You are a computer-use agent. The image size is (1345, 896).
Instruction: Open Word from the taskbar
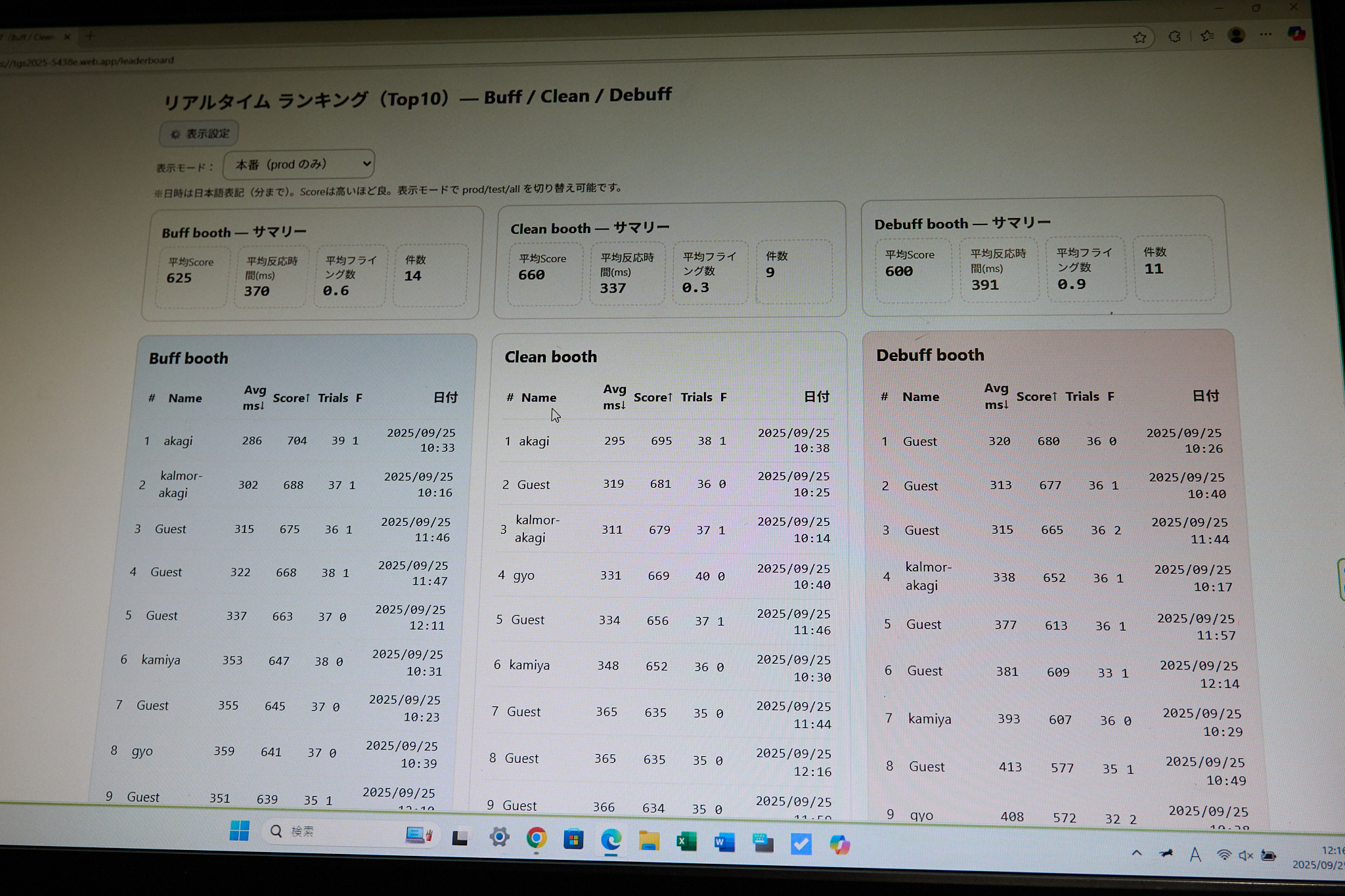tap(724, 842)
